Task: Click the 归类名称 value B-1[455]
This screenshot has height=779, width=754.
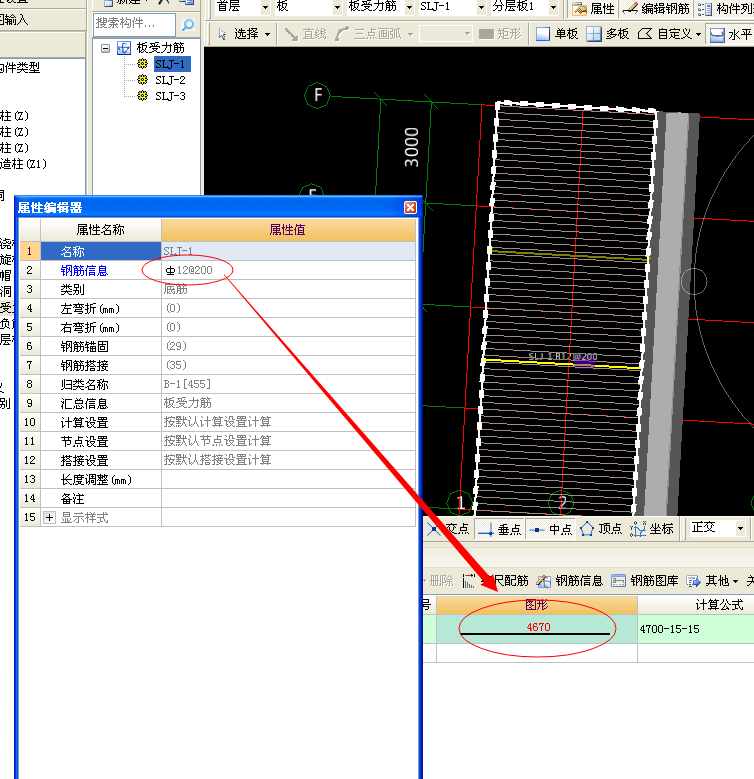Action: coord(288,384)
